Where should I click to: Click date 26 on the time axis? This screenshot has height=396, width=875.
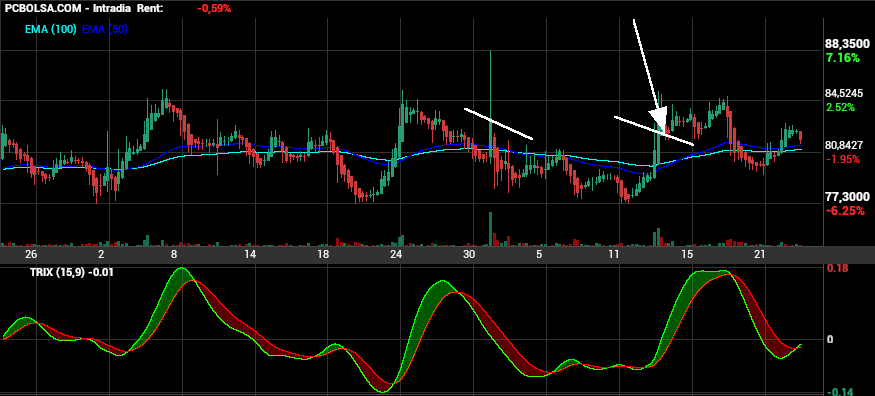[31, 255]
